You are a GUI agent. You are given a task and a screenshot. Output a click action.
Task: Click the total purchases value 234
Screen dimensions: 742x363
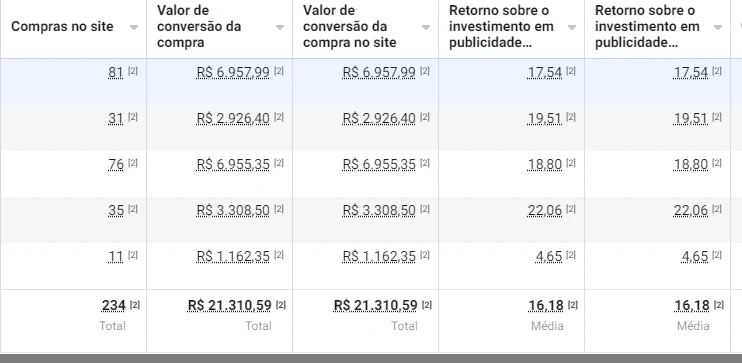[x=114, y=306]
